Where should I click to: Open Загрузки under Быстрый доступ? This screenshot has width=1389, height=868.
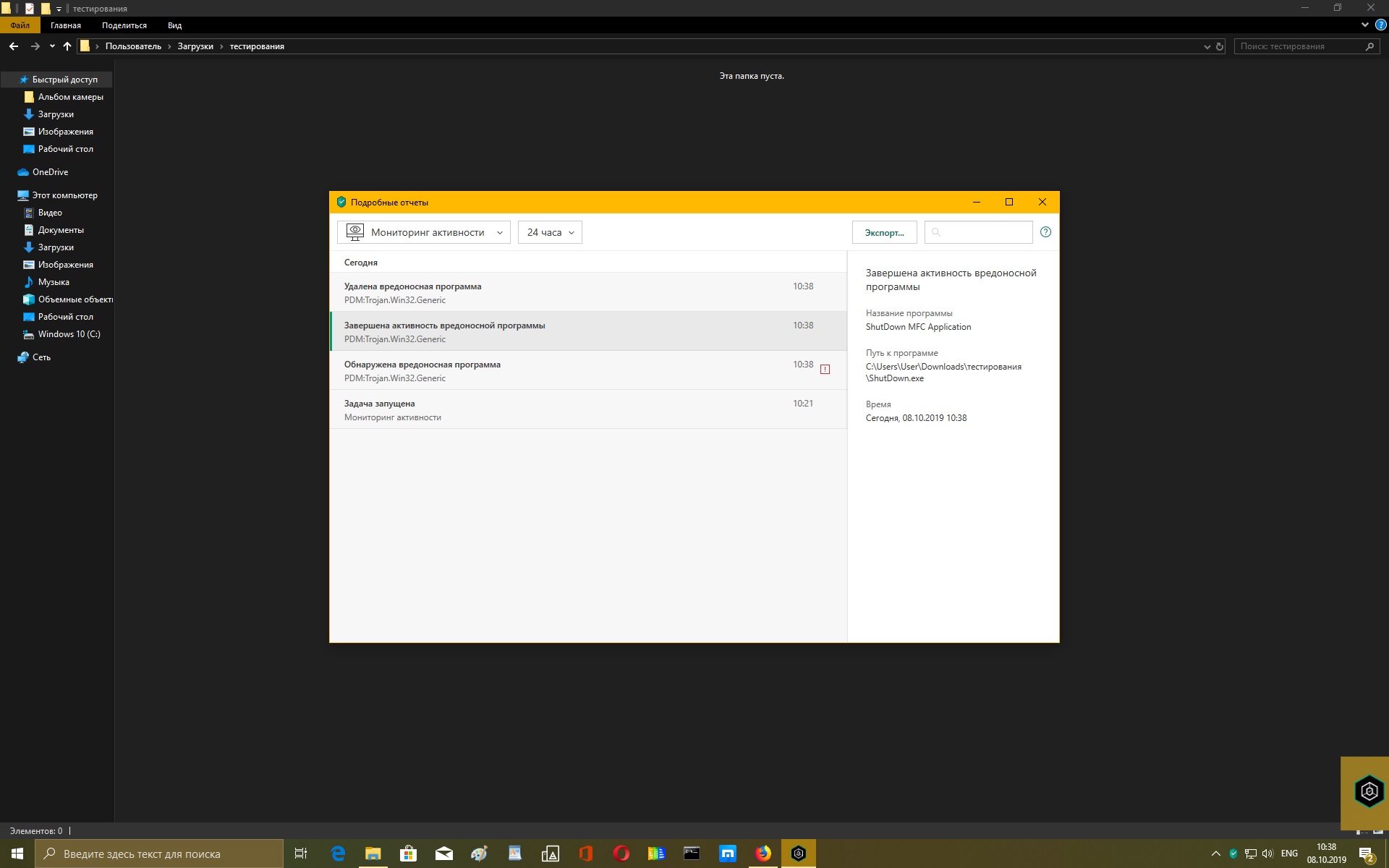56,114
